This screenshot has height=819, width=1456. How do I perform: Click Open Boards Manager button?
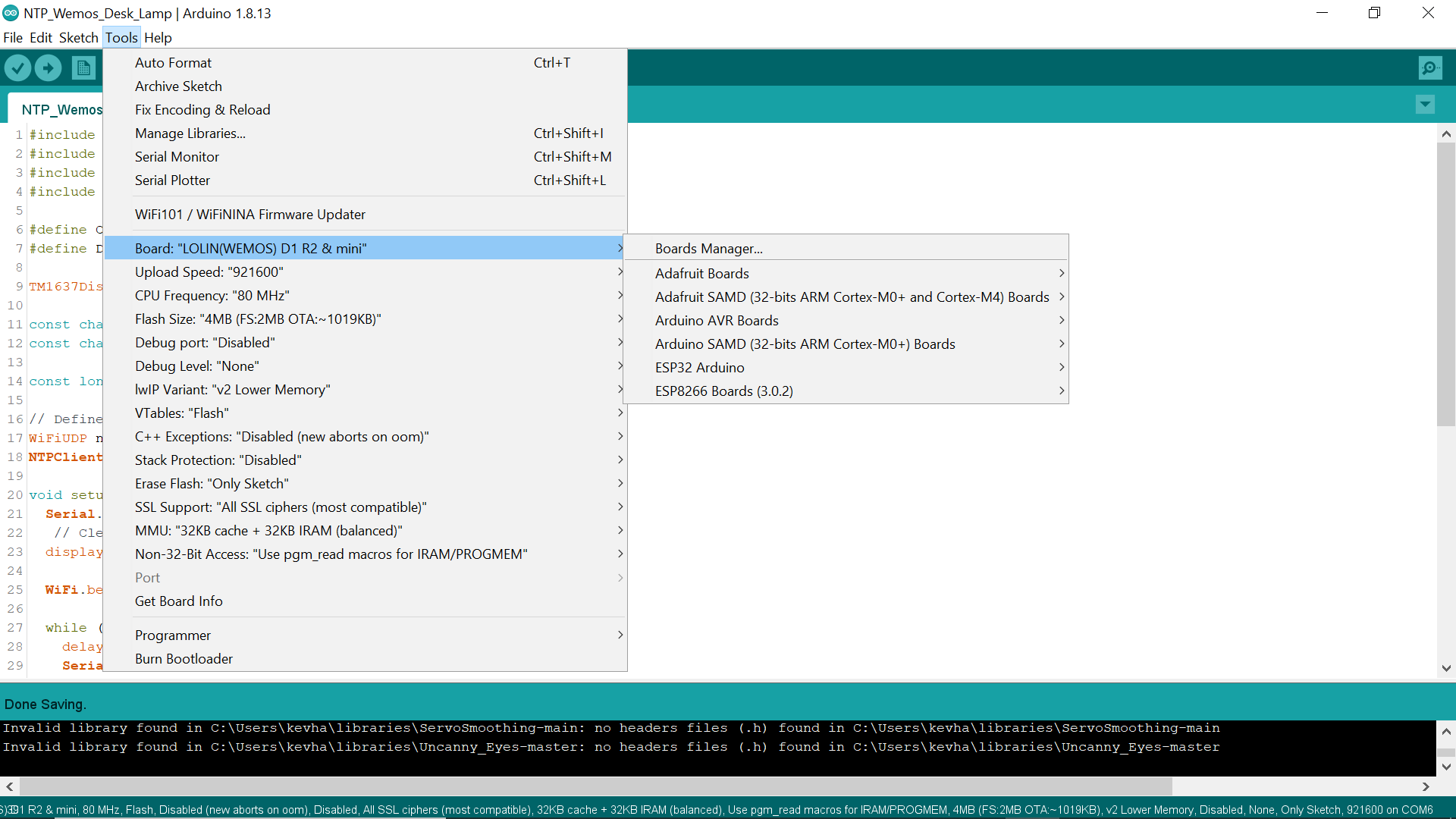click(709, 247)
